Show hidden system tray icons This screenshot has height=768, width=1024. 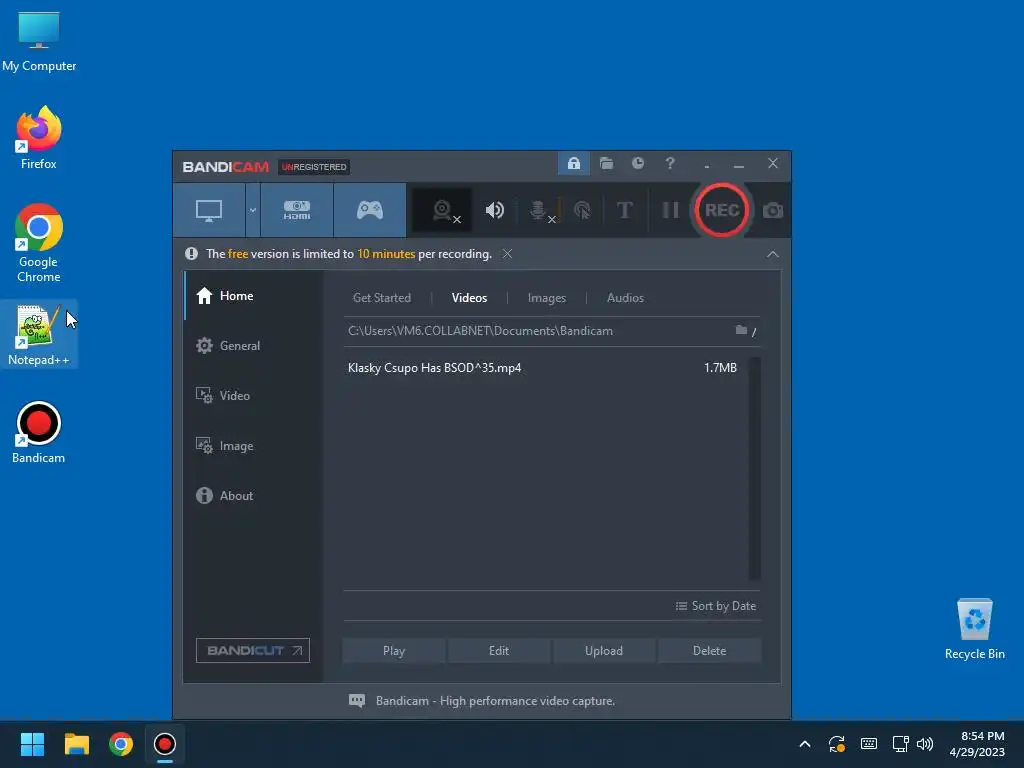point(805,744)
